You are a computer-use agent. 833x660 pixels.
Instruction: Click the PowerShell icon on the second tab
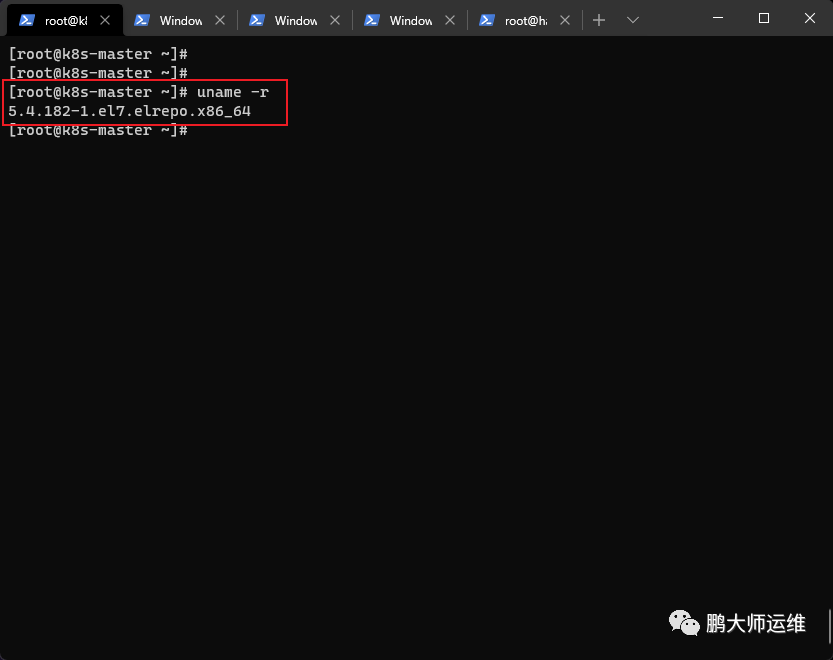click(141, 20)
